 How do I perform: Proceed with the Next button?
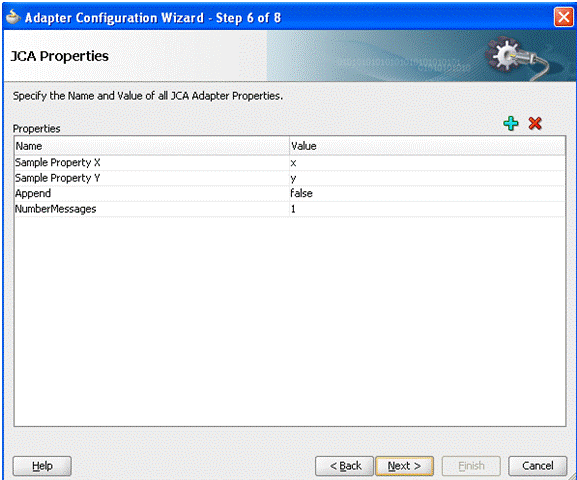[404, 466]
